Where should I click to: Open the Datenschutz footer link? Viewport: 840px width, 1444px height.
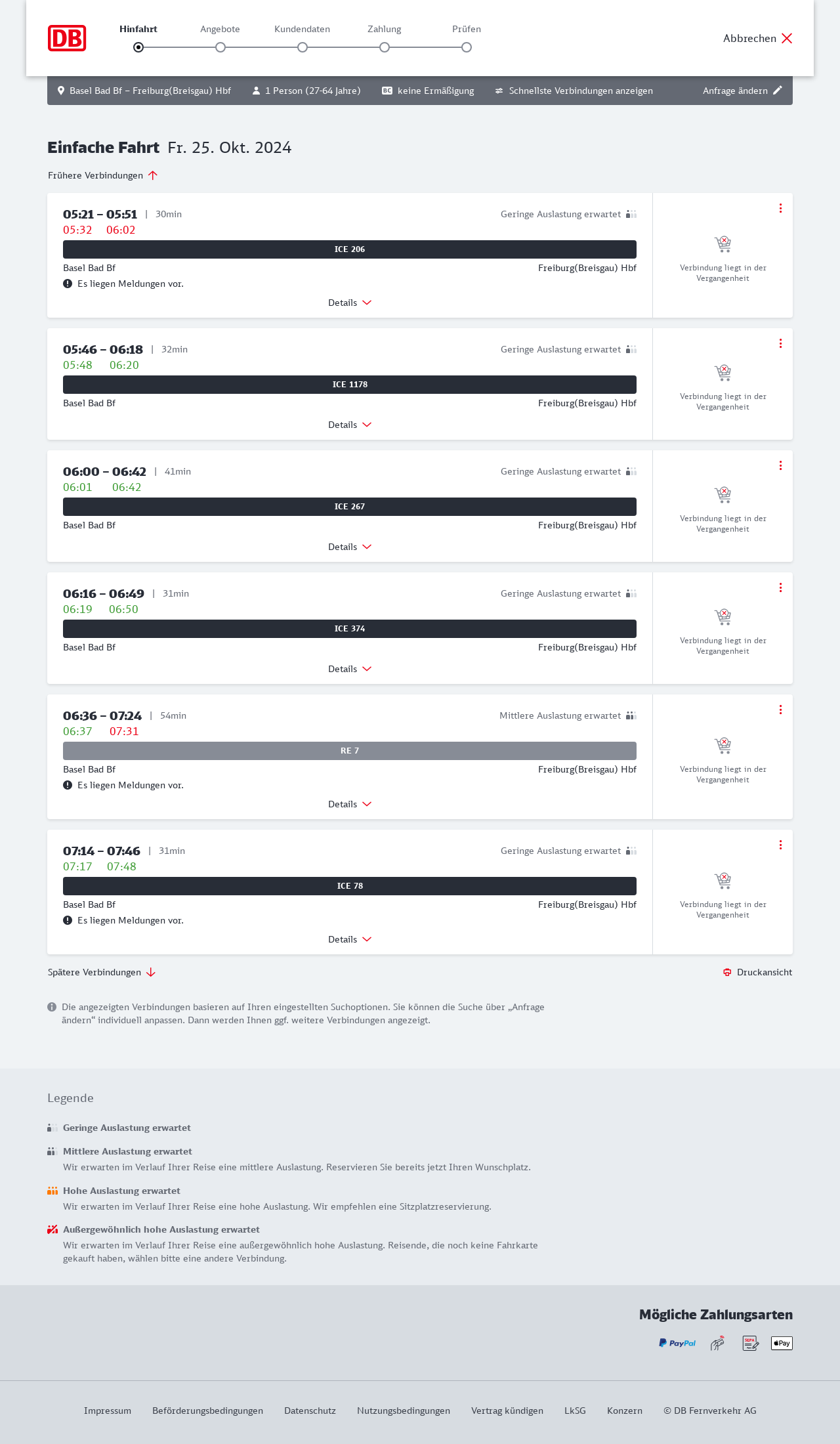pos(310,1411)
